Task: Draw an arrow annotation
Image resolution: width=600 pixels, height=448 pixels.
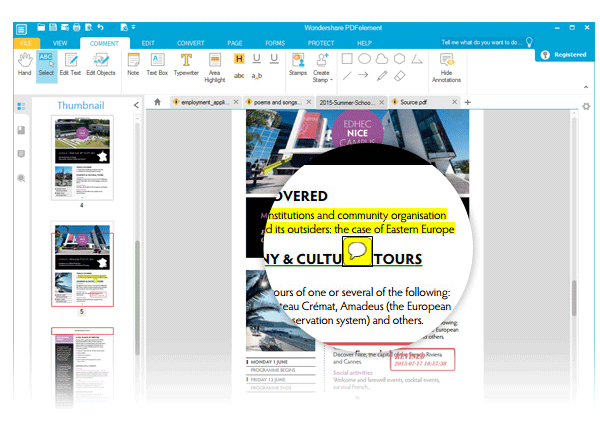Action: point(364,75)
